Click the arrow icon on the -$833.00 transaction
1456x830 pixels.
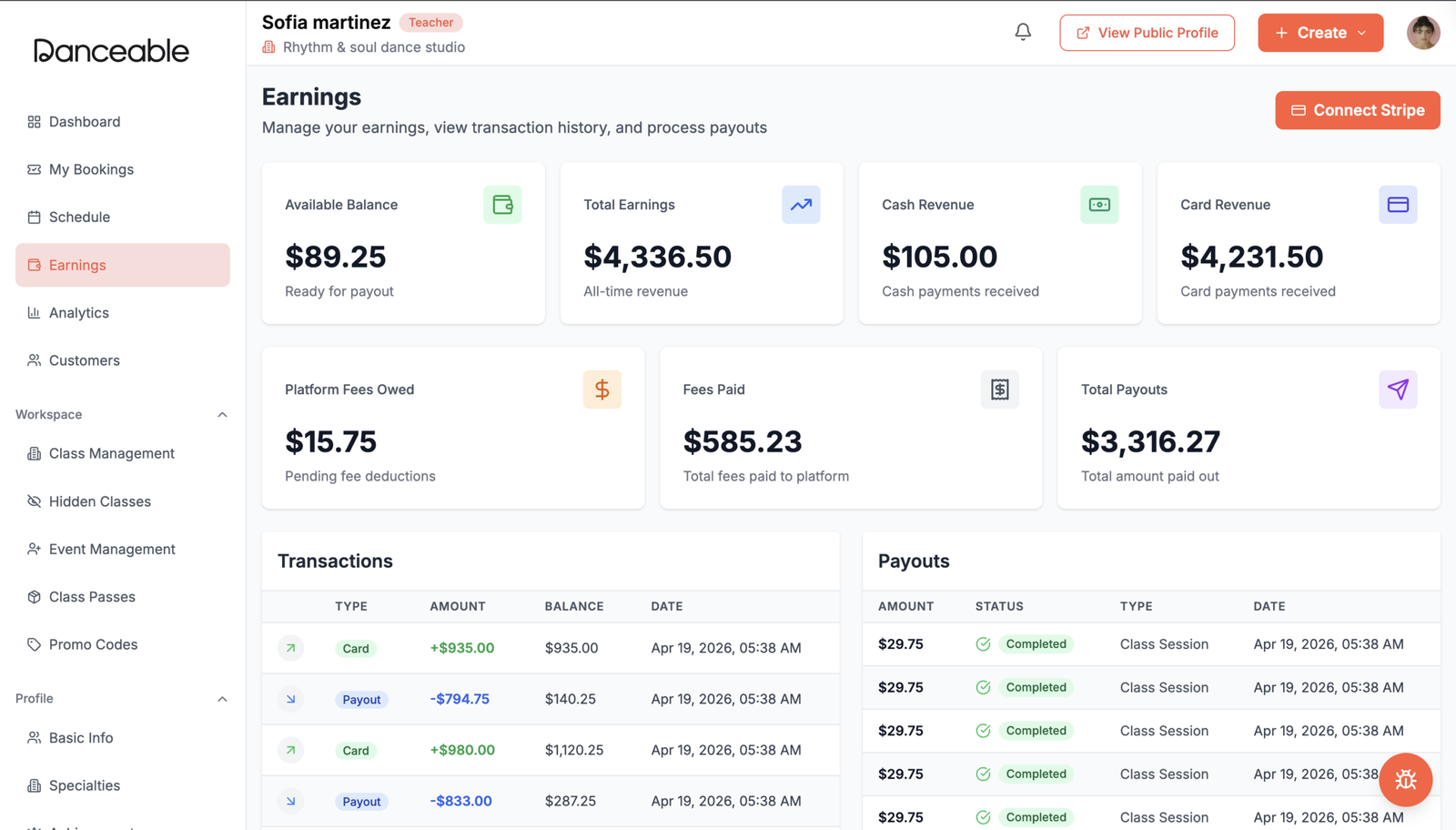coord(290,801)
